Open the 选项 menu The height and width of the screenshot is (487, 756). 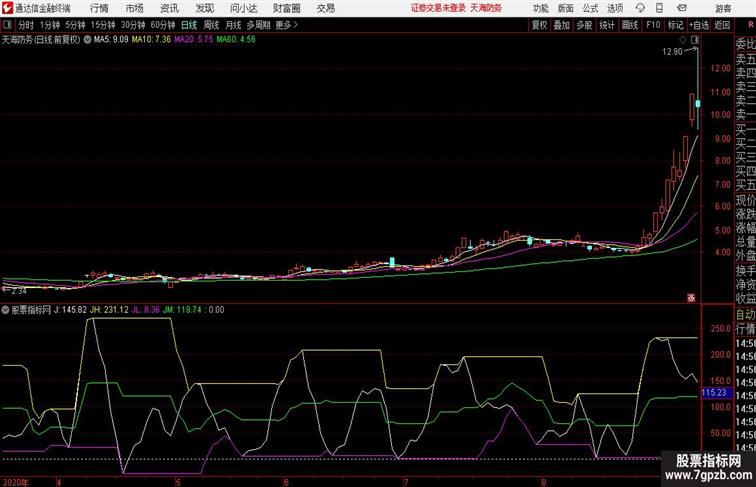[x=615, y=8]
